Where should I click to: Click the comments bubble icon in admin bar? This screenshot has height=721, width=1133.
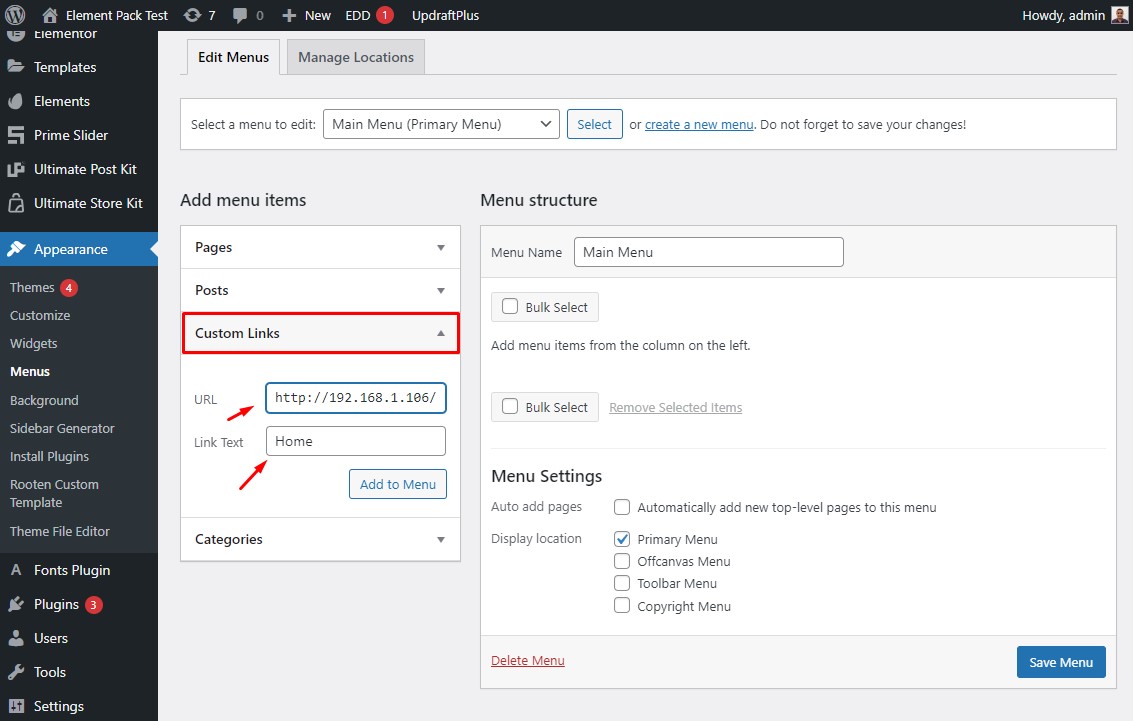pos(239,15)
